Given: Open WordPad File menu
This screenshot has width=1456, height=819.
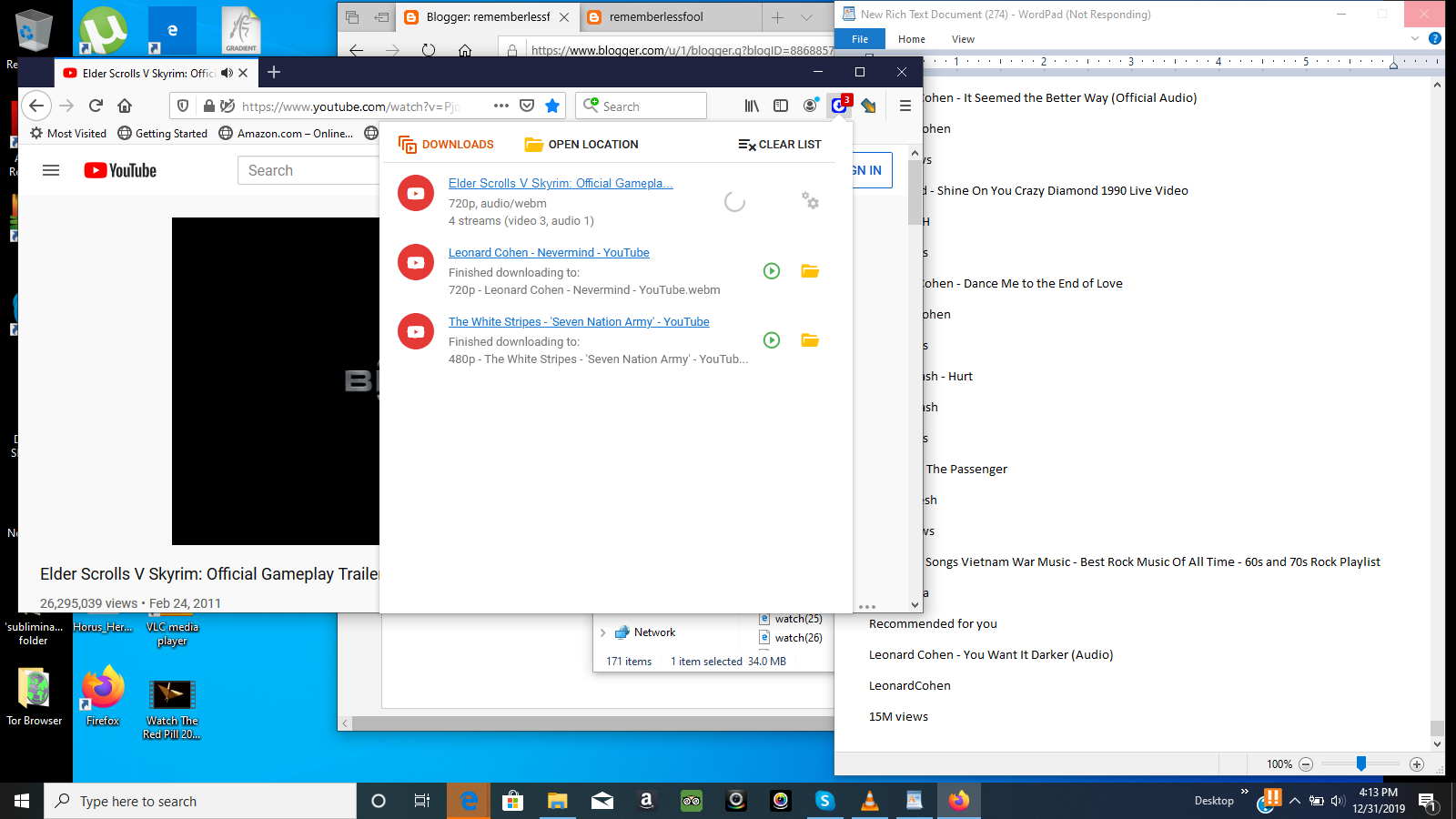Looking at the screenshot, I should [x=860, y=39].
